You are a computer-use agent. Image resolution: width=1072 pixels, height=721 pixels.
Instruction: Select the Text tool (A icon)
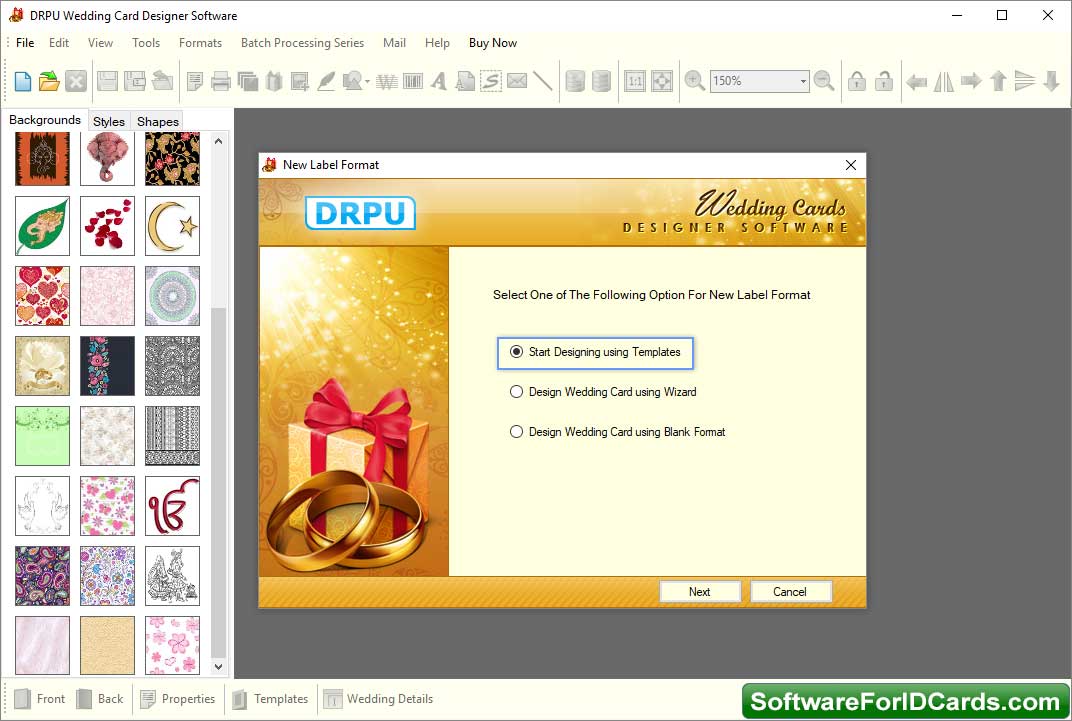(x=439, y=81)
